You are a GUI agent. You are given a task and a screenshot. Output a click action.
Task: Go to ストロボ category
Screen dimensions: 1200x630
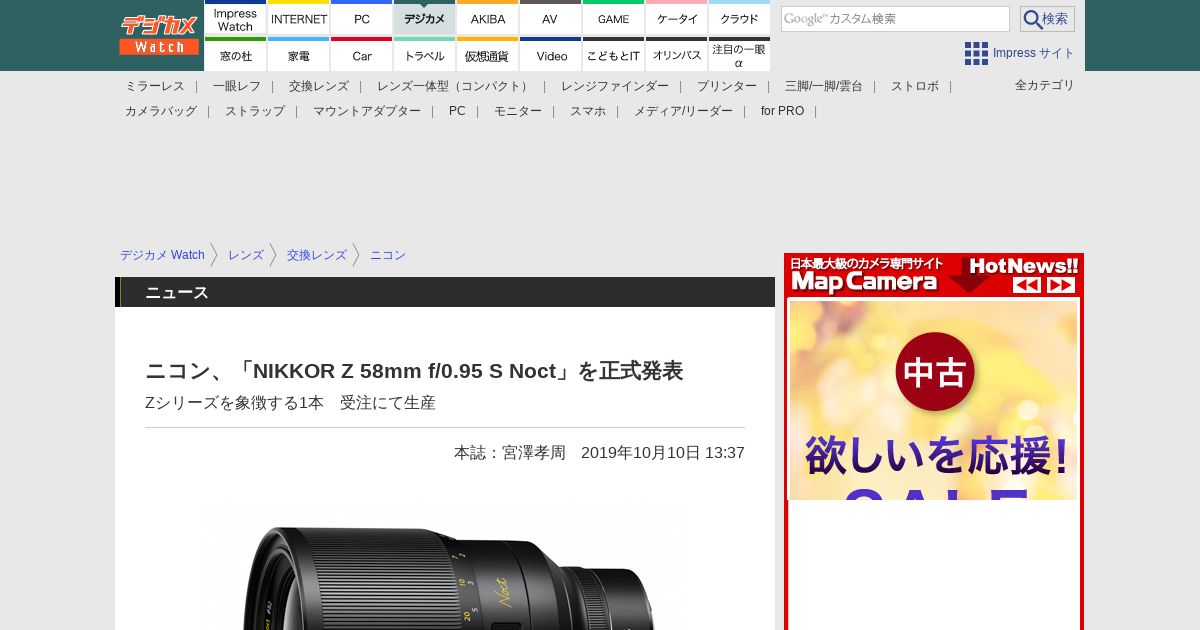pos(915,86)
